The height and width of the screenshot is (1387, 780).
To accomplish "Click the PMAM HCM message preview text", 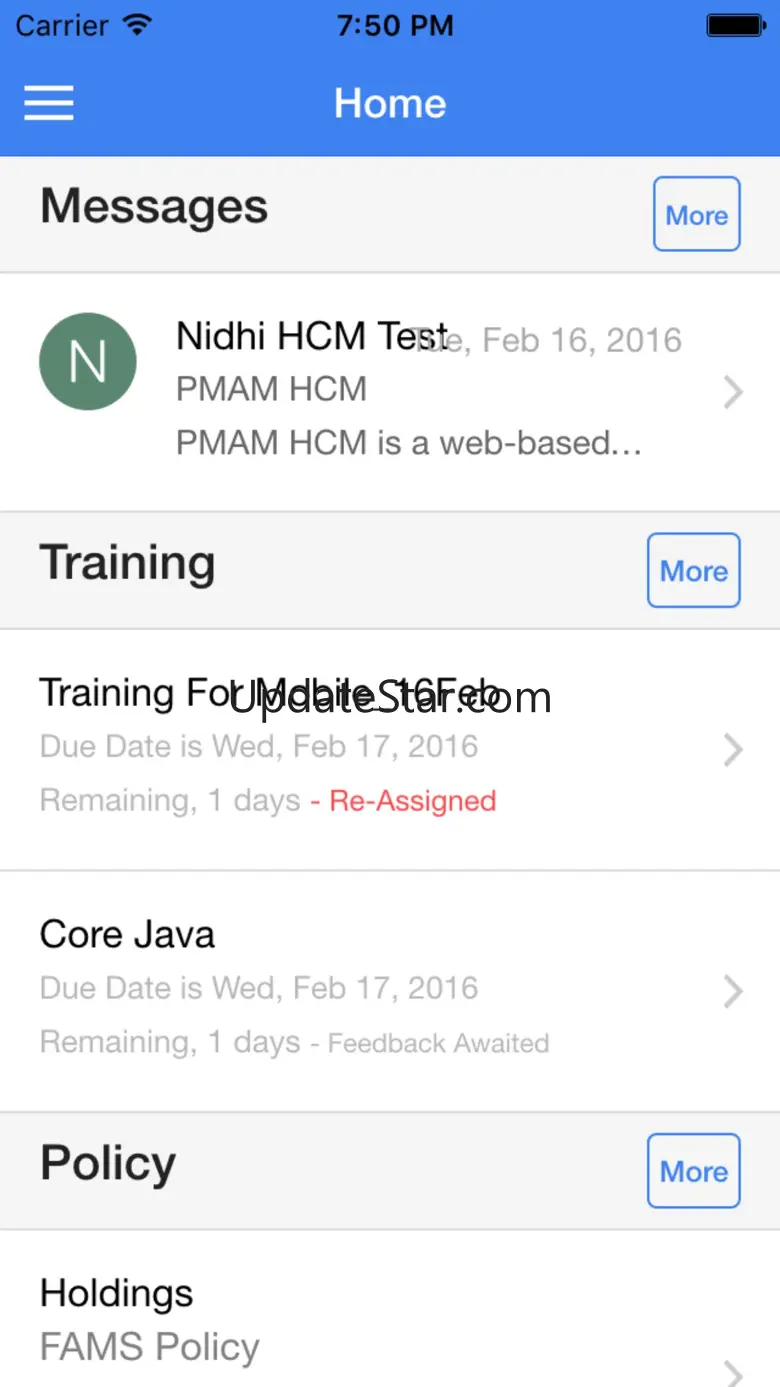I will coord(408,443).
